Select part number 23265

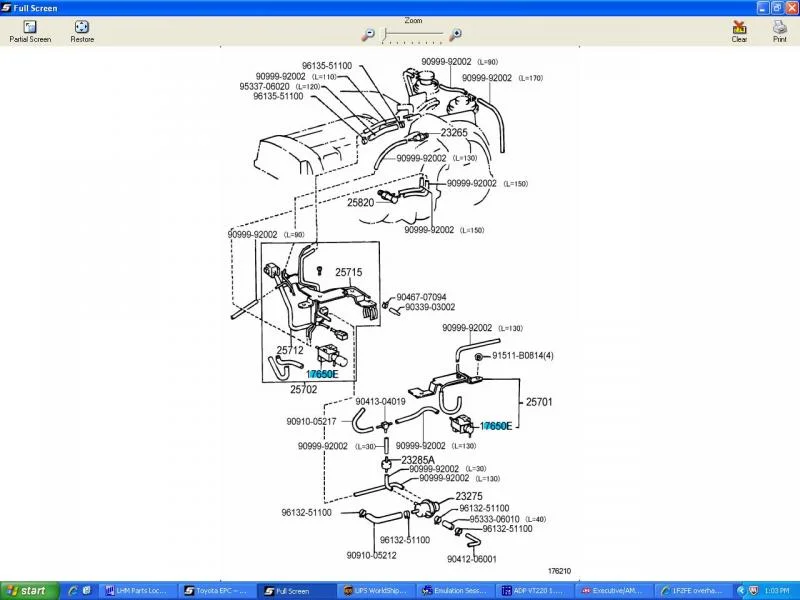pyautogui.click(x=454, y=133)
